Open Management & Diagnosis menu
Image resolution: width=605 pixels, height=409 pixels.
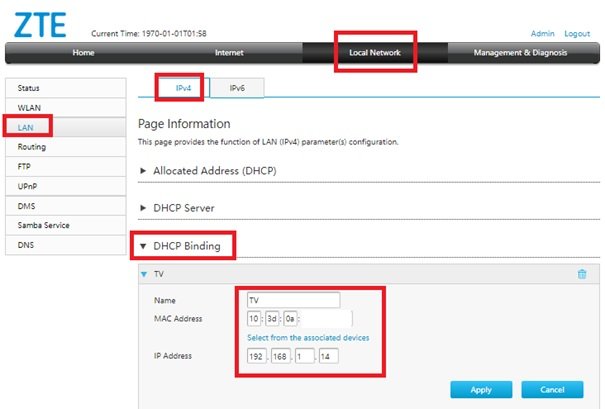[520, 52]
